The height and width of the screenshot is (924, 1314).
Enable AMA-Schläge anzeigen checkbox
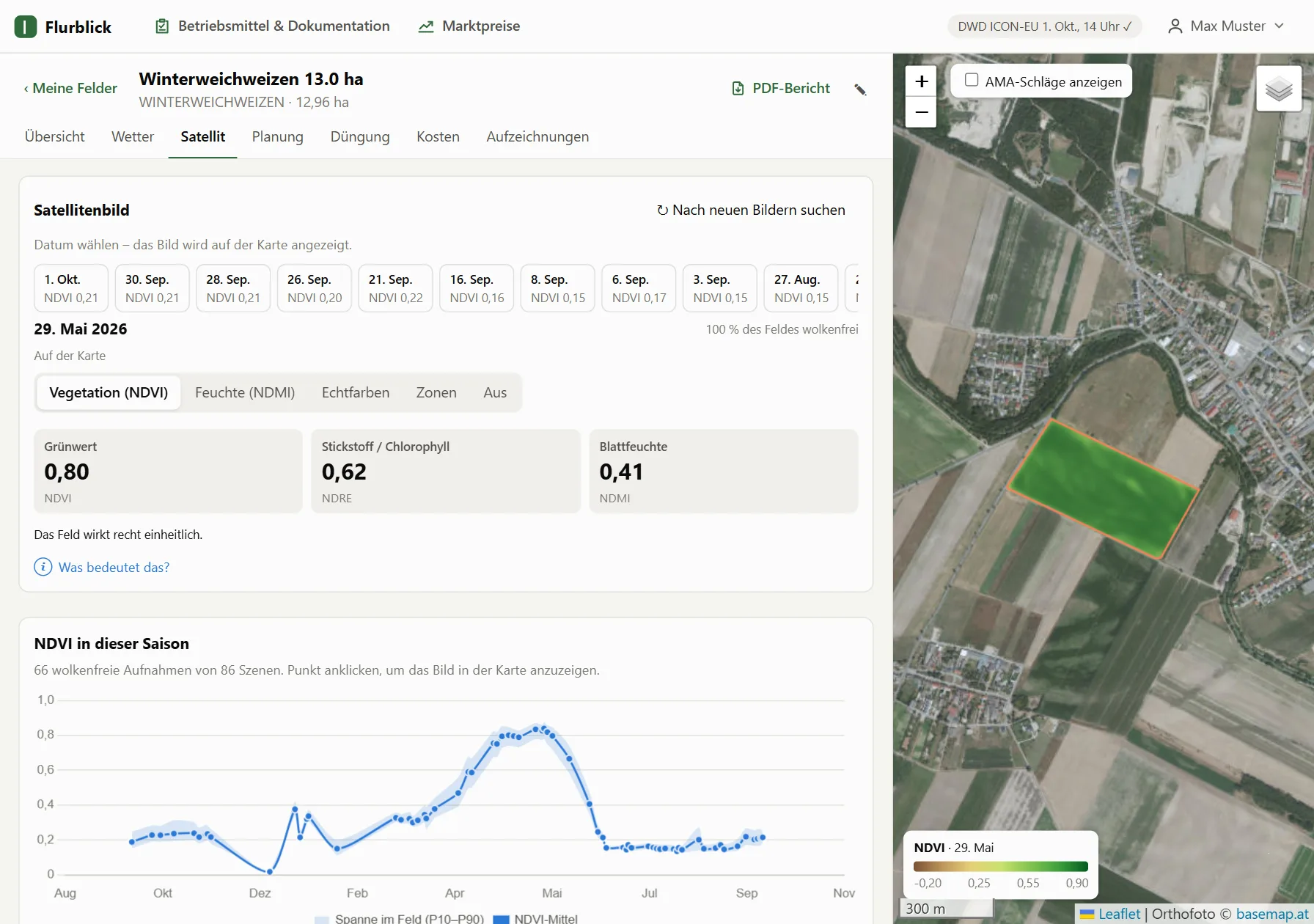point(972,80)
